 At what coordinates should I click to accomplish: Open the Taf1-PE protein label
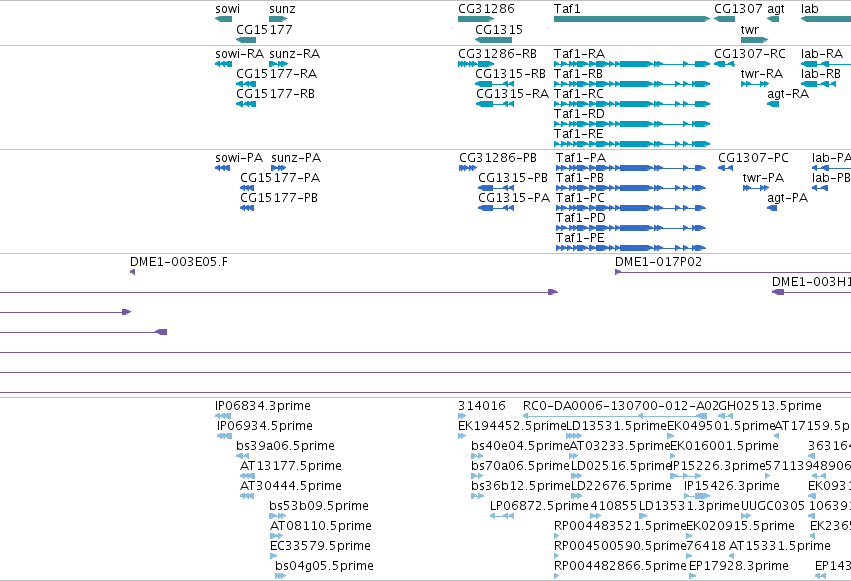pos(580,238)
